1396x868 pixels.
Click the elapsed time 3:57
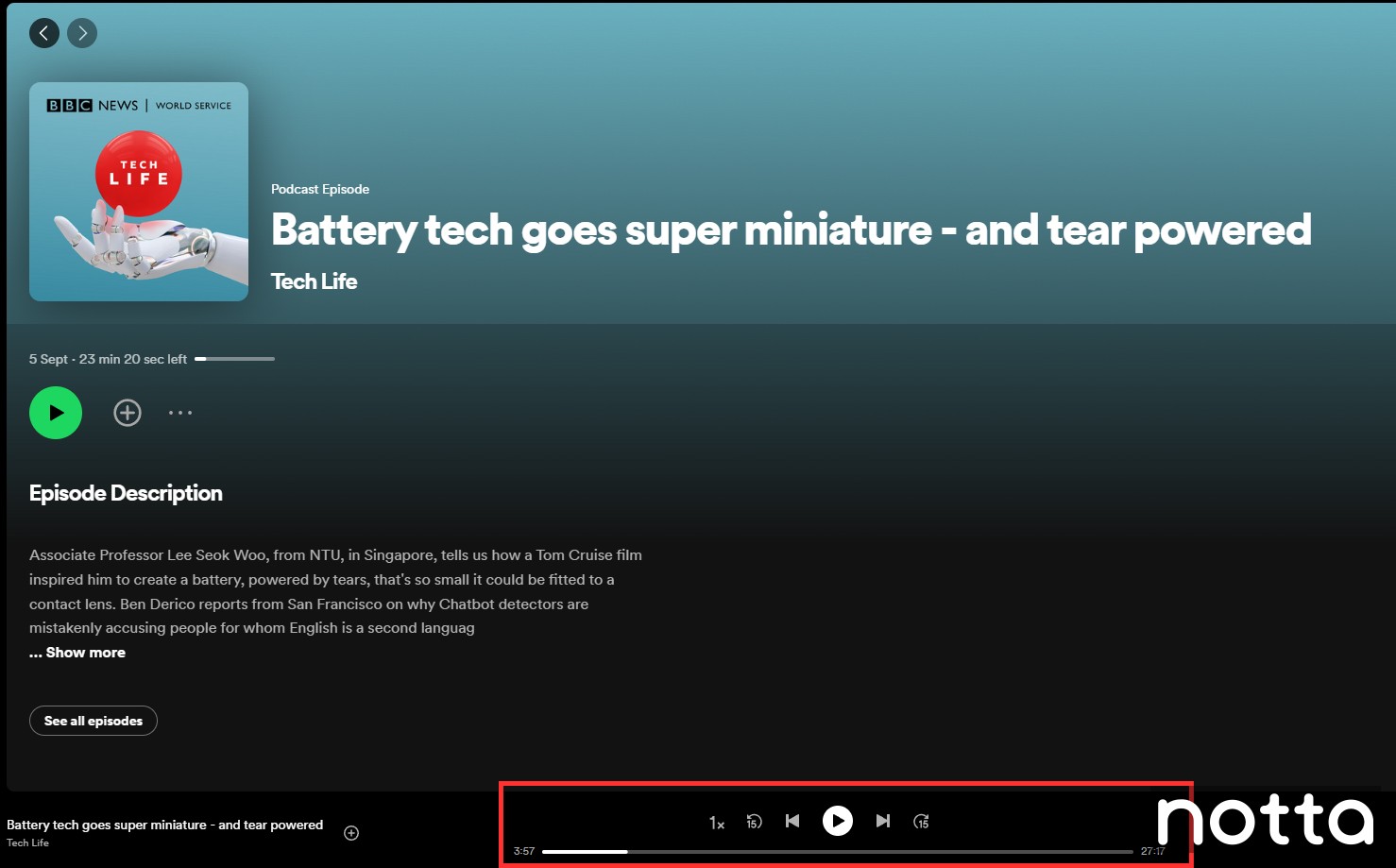coord(524,851)
